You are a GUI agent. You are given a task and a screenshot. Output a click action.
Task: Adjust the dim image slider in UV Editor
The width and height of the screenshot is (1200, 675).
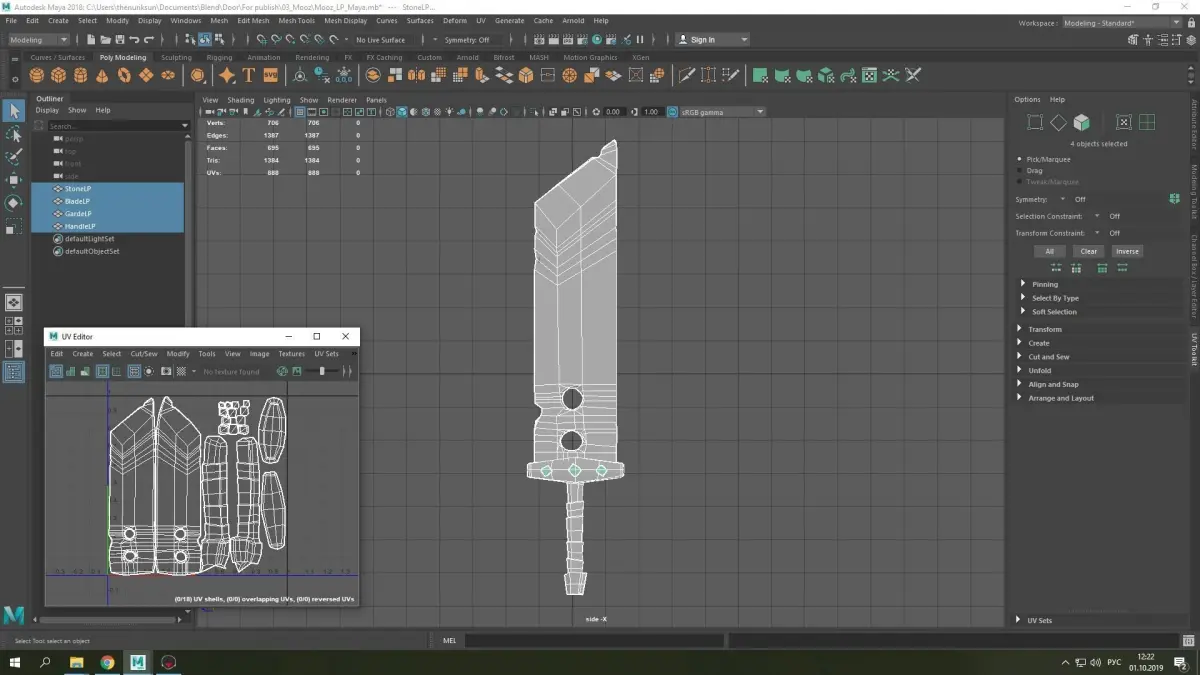322,371
